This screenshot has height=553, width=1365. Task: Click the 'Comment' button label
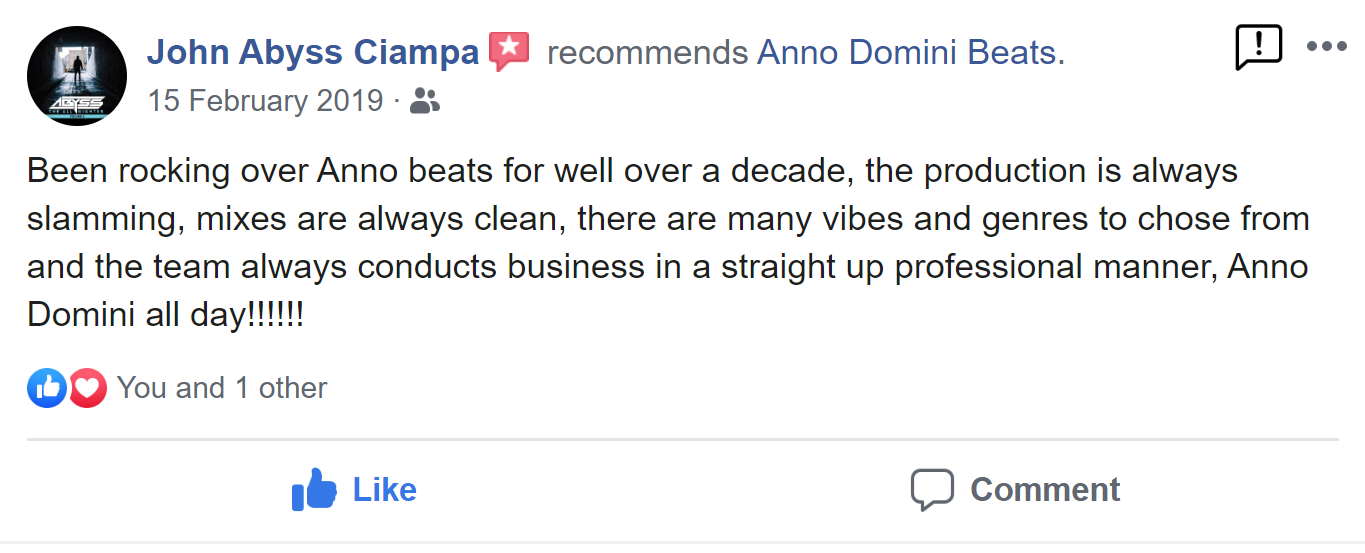pos(1044,490)
